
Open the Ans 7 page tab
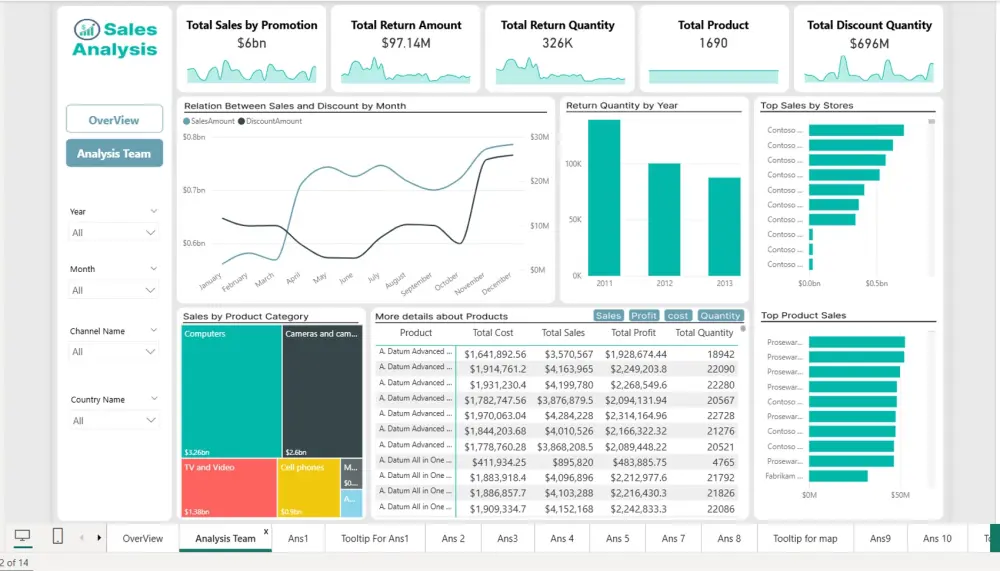tap(673, 538)
